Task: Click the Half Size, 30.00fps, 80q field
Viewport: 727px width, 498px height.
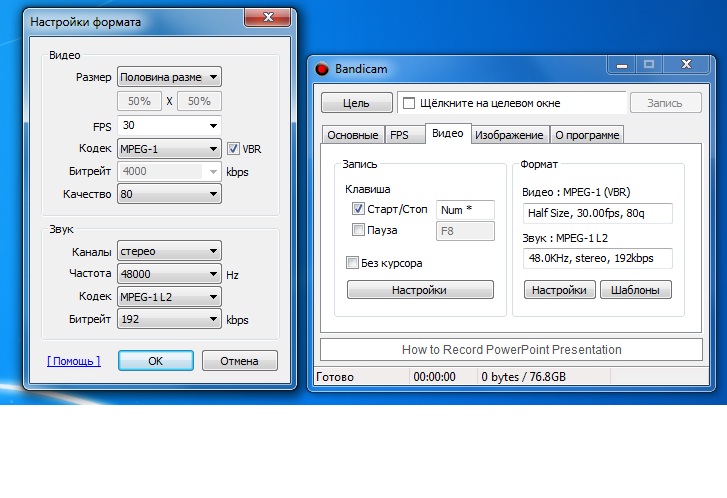Action: point(598,213)
